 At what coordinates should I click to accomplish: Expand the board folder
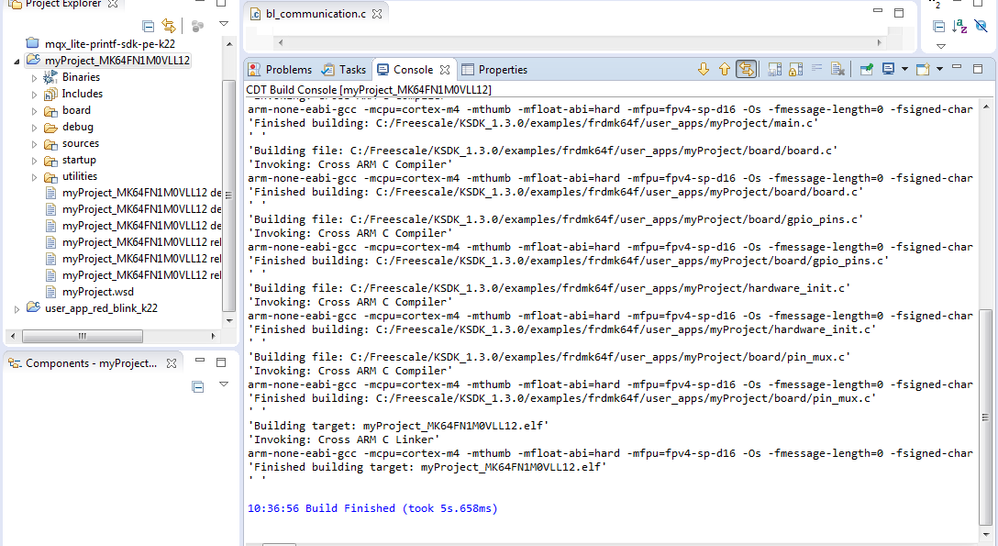pos(34,111)
